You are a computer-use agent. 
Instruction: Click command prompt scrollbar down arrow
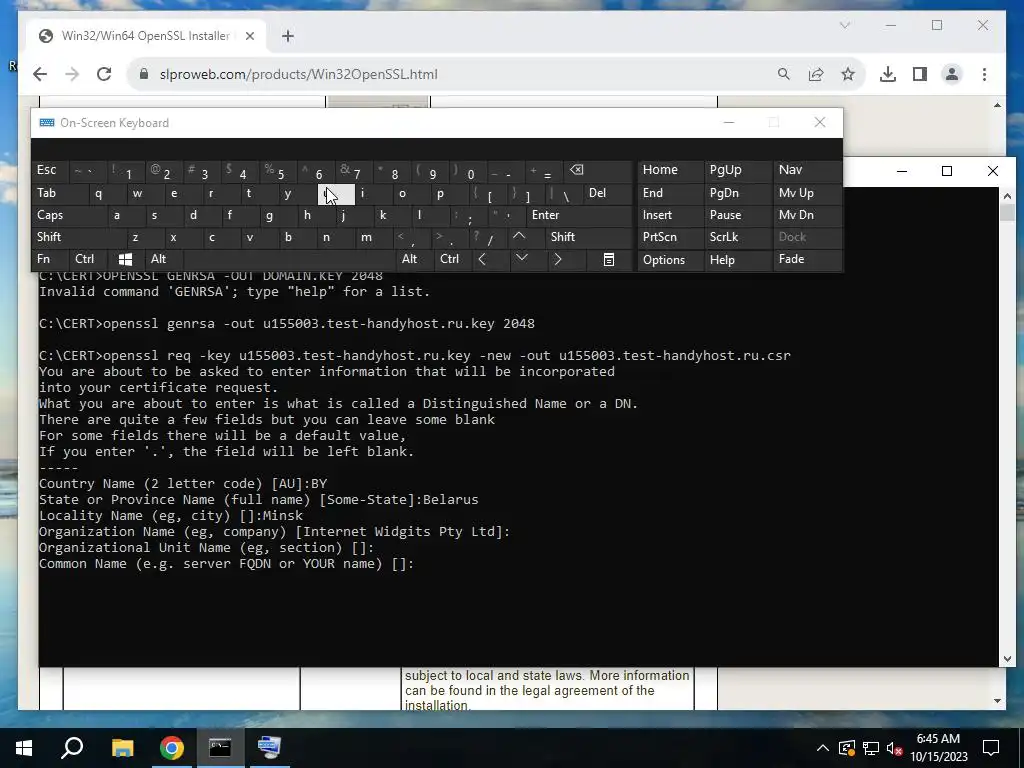pyautogui.click(x=1006, y=658)
